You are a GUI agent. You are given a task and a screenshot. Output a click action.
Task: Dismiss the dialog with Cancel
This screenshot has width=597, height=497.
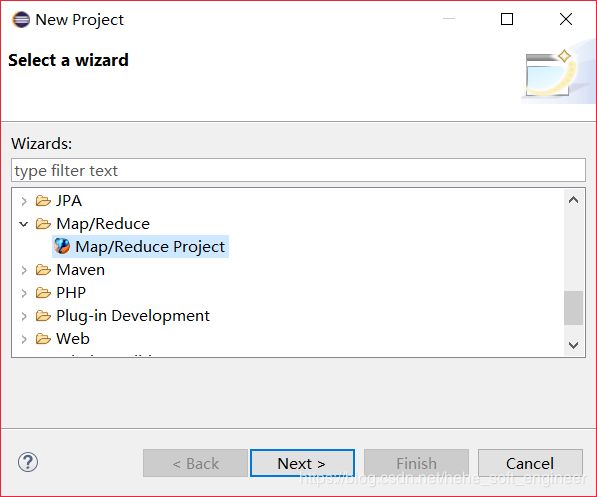[530, 463]
